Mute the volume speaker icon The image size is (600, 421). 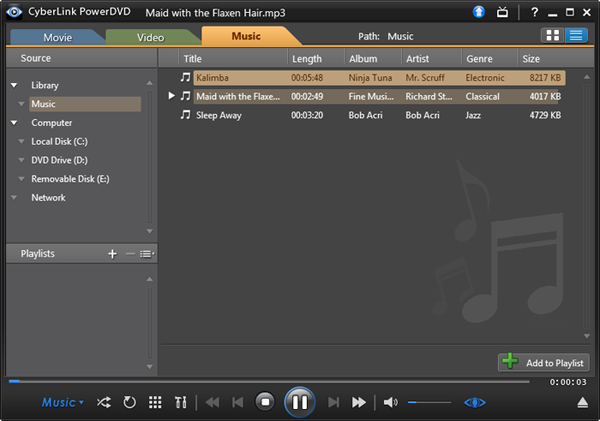pos(390,402)
